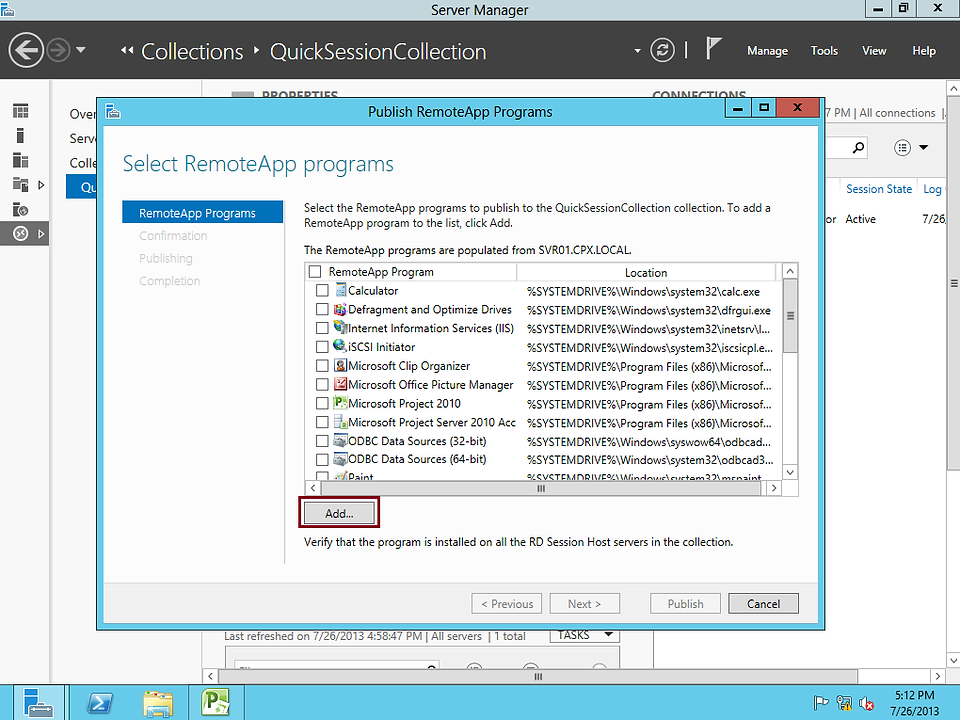This screenshot has width=960, height=720.
Task: Click the Microsoft Clip Organizer icon
Action: 340,366
